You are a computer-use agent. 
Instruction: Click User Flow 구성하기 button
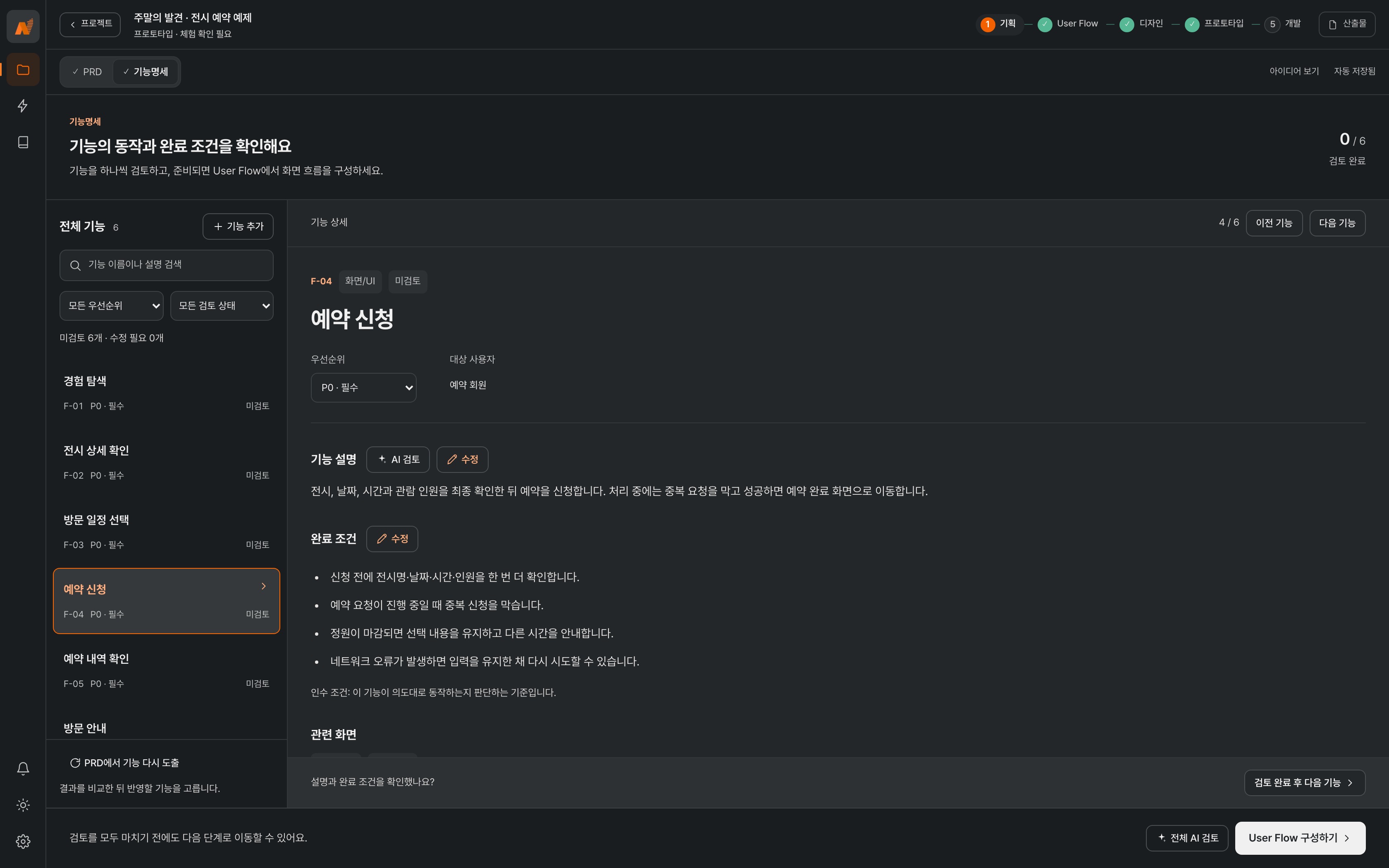pos(1300,837)
